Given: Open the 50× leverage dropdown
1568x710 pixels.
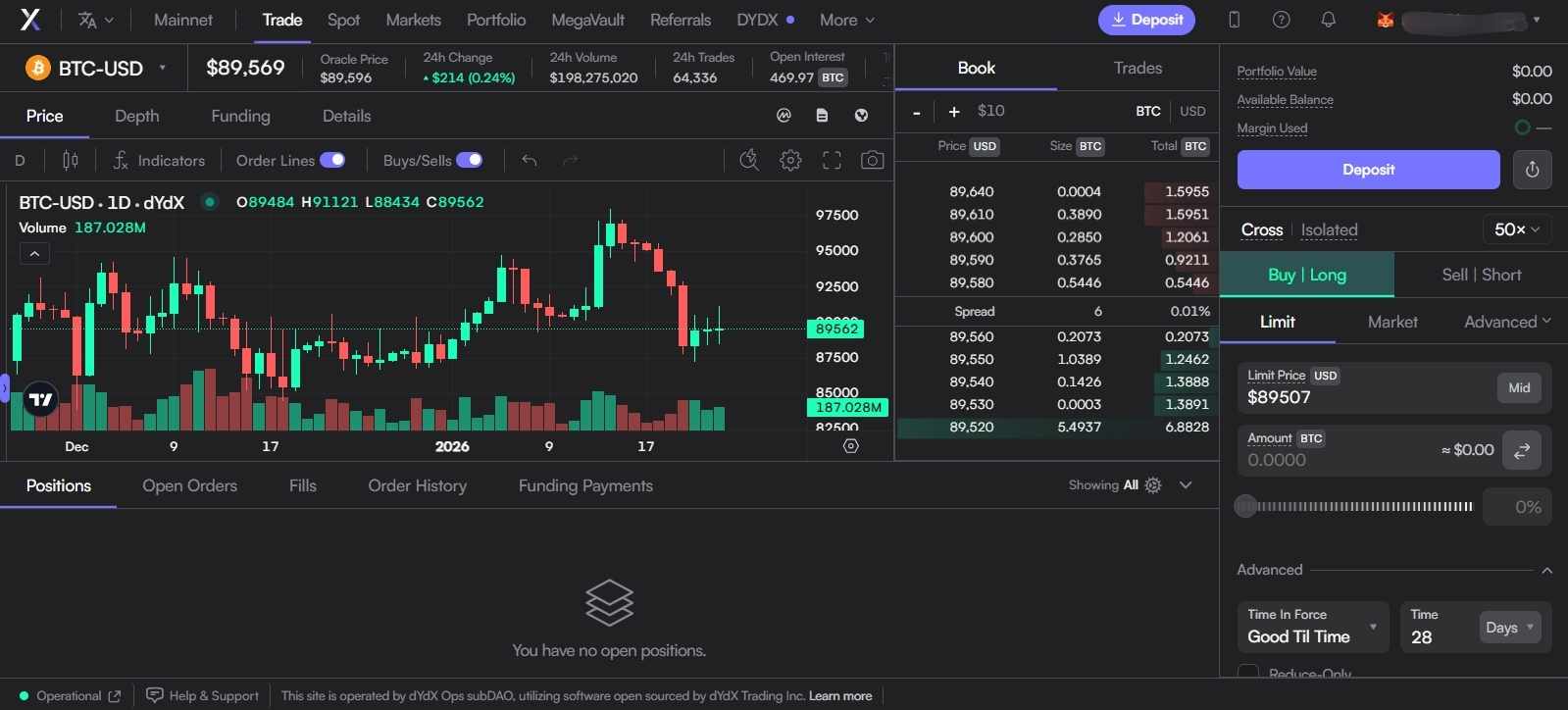Looking at the screenshot, I should click(1516, 229).
